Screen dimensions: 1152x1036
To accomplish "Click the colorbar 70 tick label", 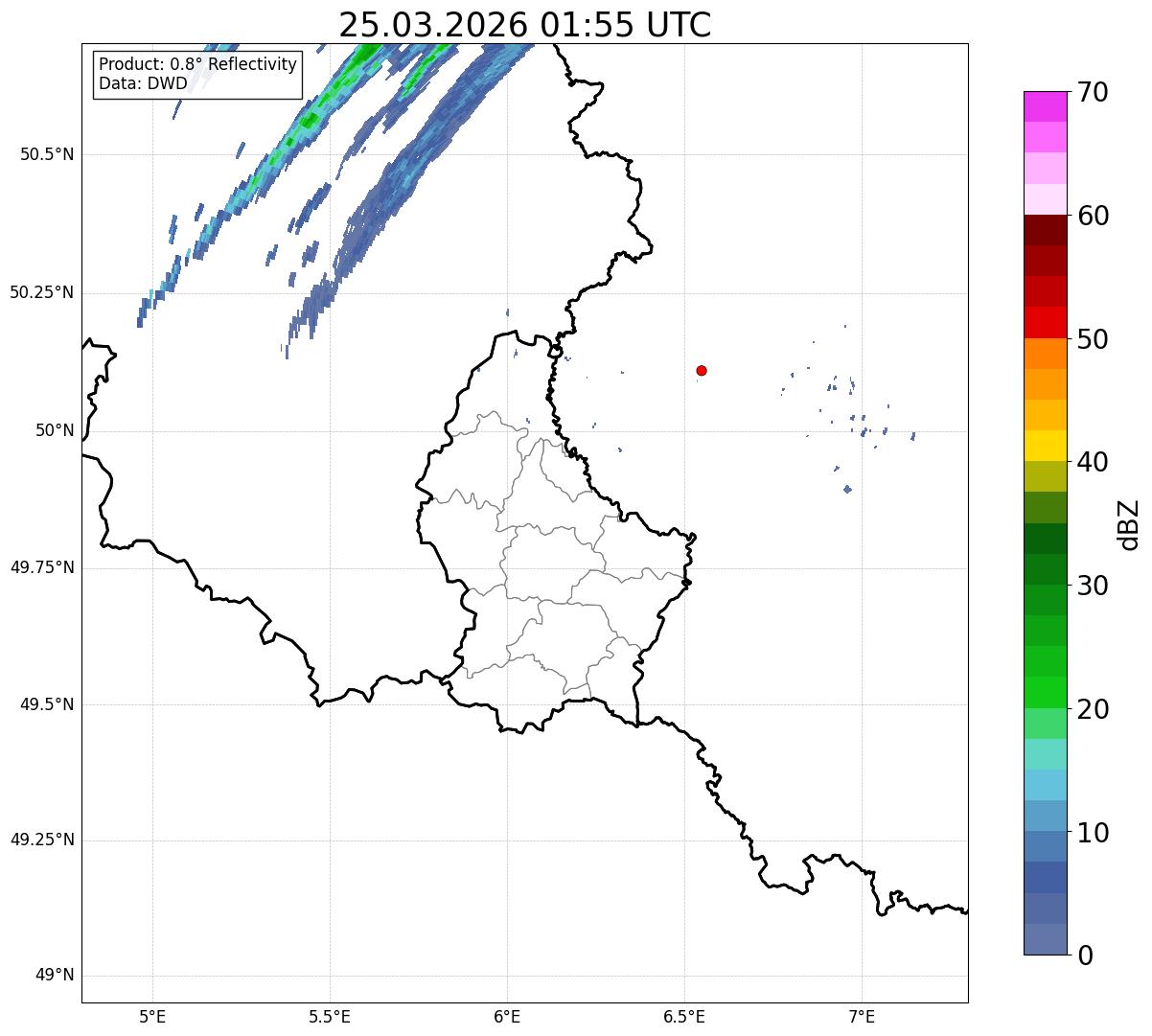I will point(1093,92).
